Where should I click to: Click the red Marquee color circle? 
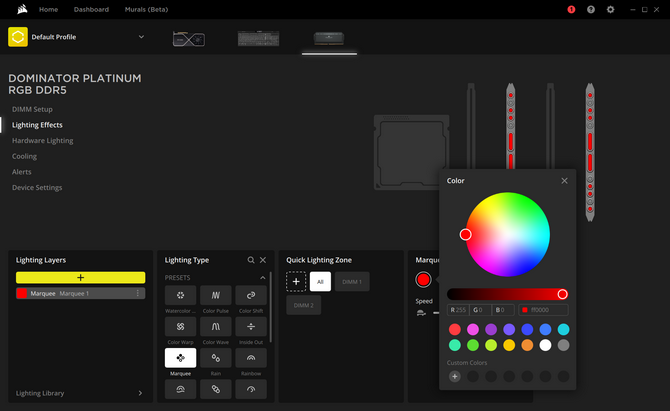click(423, 280)
